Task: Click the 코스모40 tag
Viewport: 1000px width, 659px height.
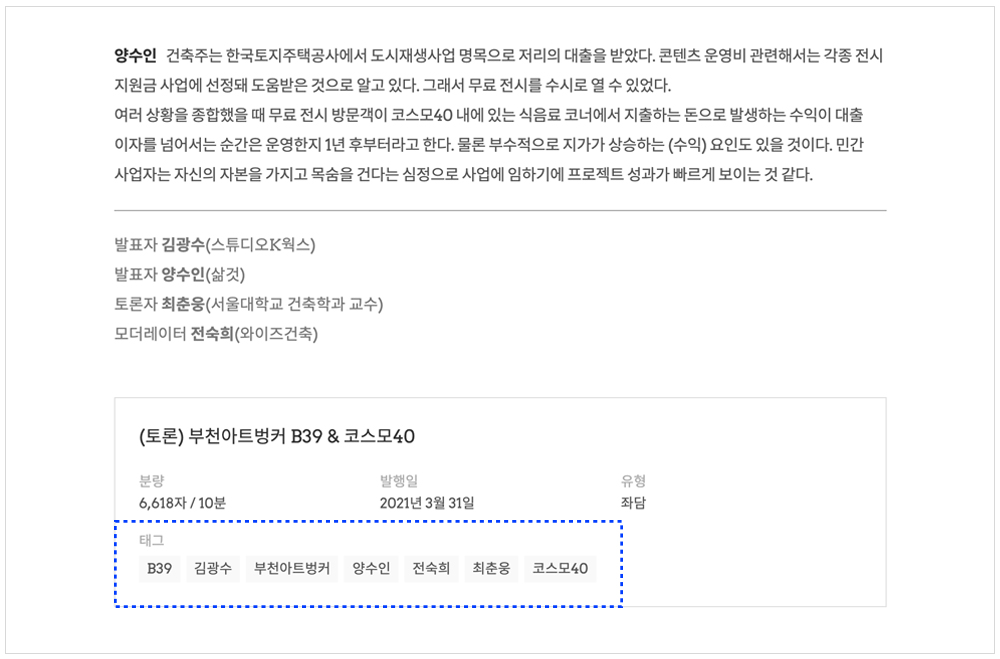Action: pos(560,569)
